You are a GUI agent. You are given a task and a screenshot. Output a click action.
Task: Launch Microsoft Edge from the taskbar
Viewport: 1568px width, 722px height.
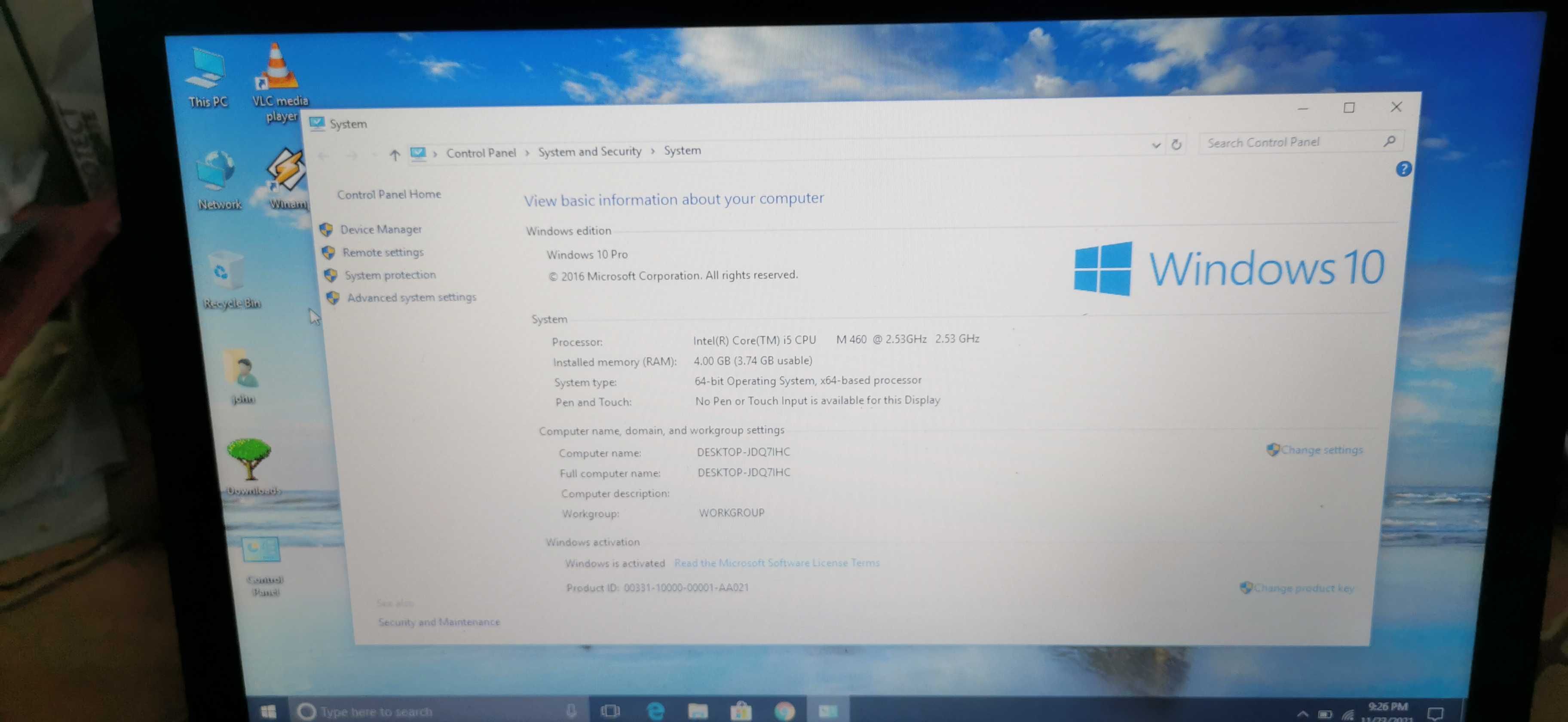(655, 710)
